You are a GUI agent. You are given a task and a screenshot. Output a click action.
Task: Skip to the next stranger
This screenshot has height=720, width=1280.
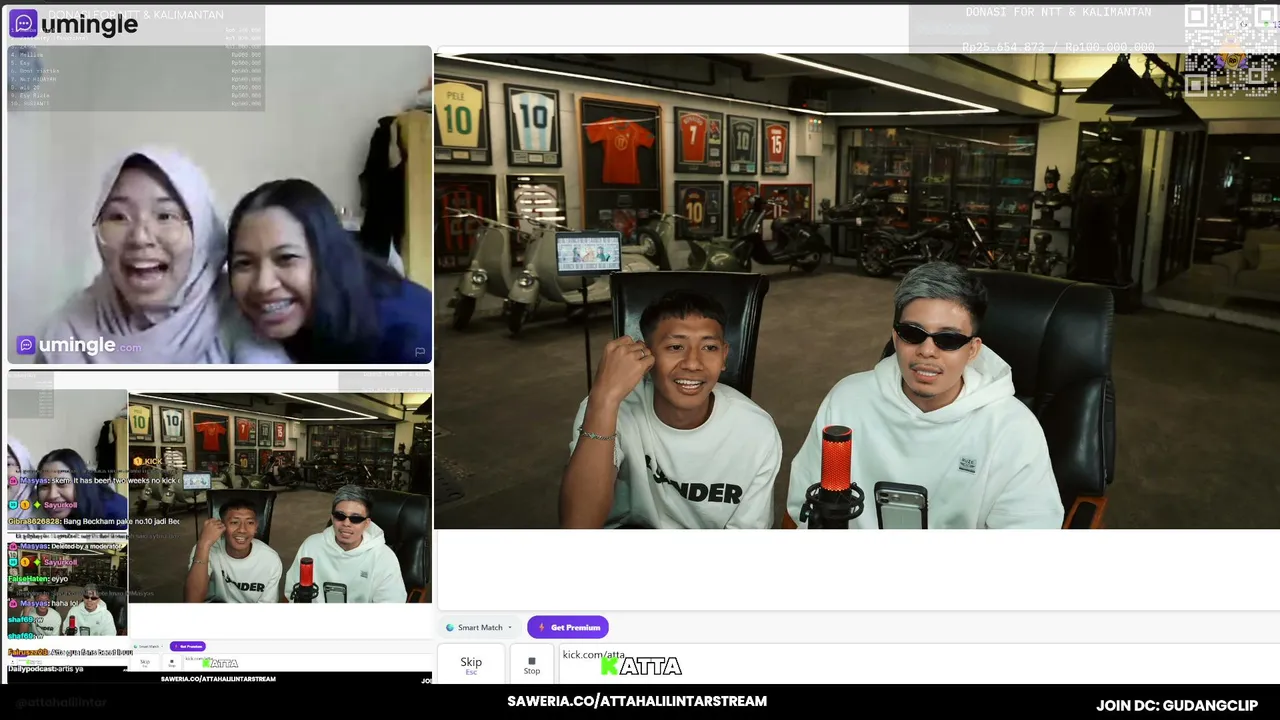(x=471, y=664)
